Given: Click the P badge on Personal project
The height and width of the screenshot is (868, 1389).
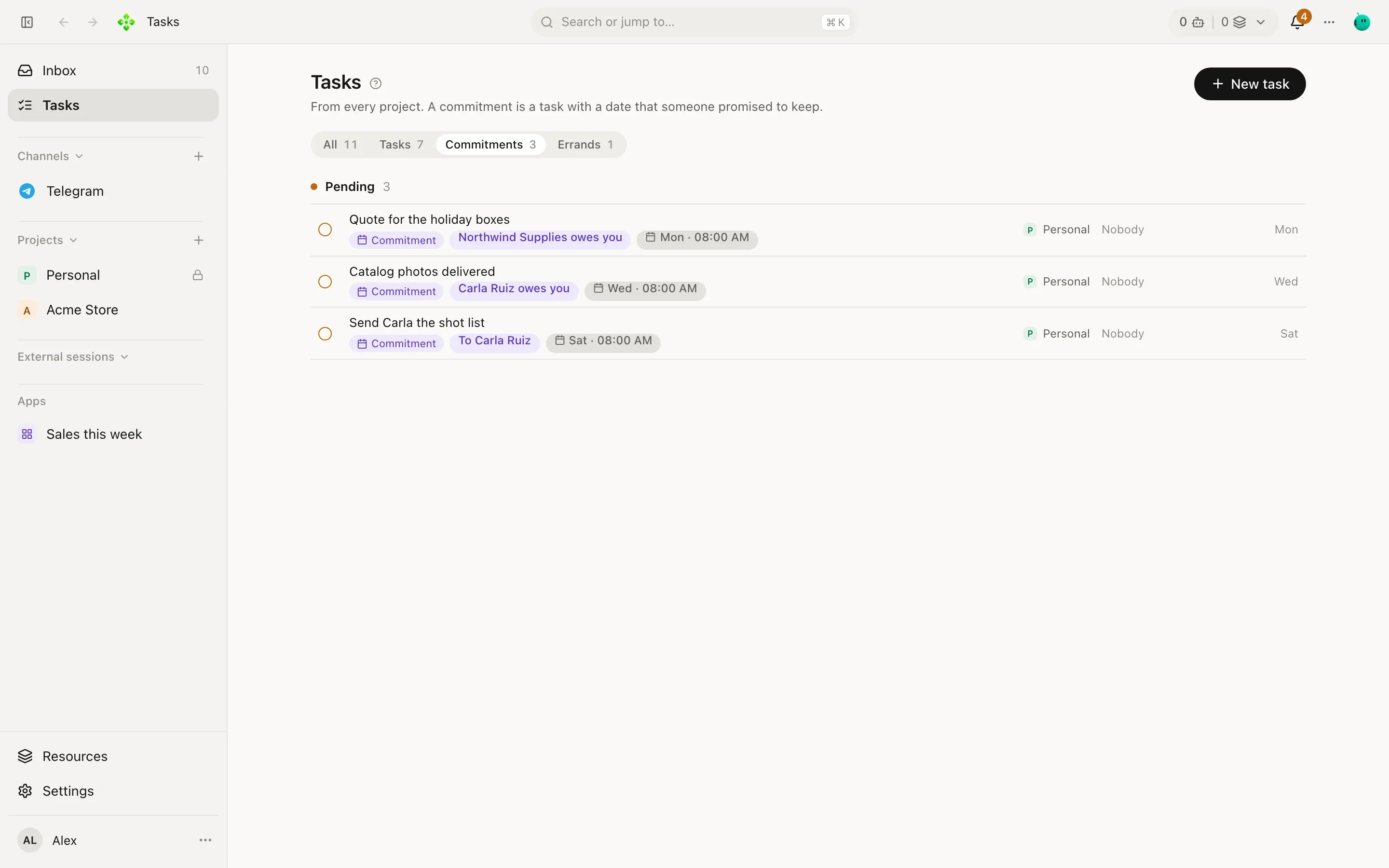Looking at the screenshot, I should [27, 275].
